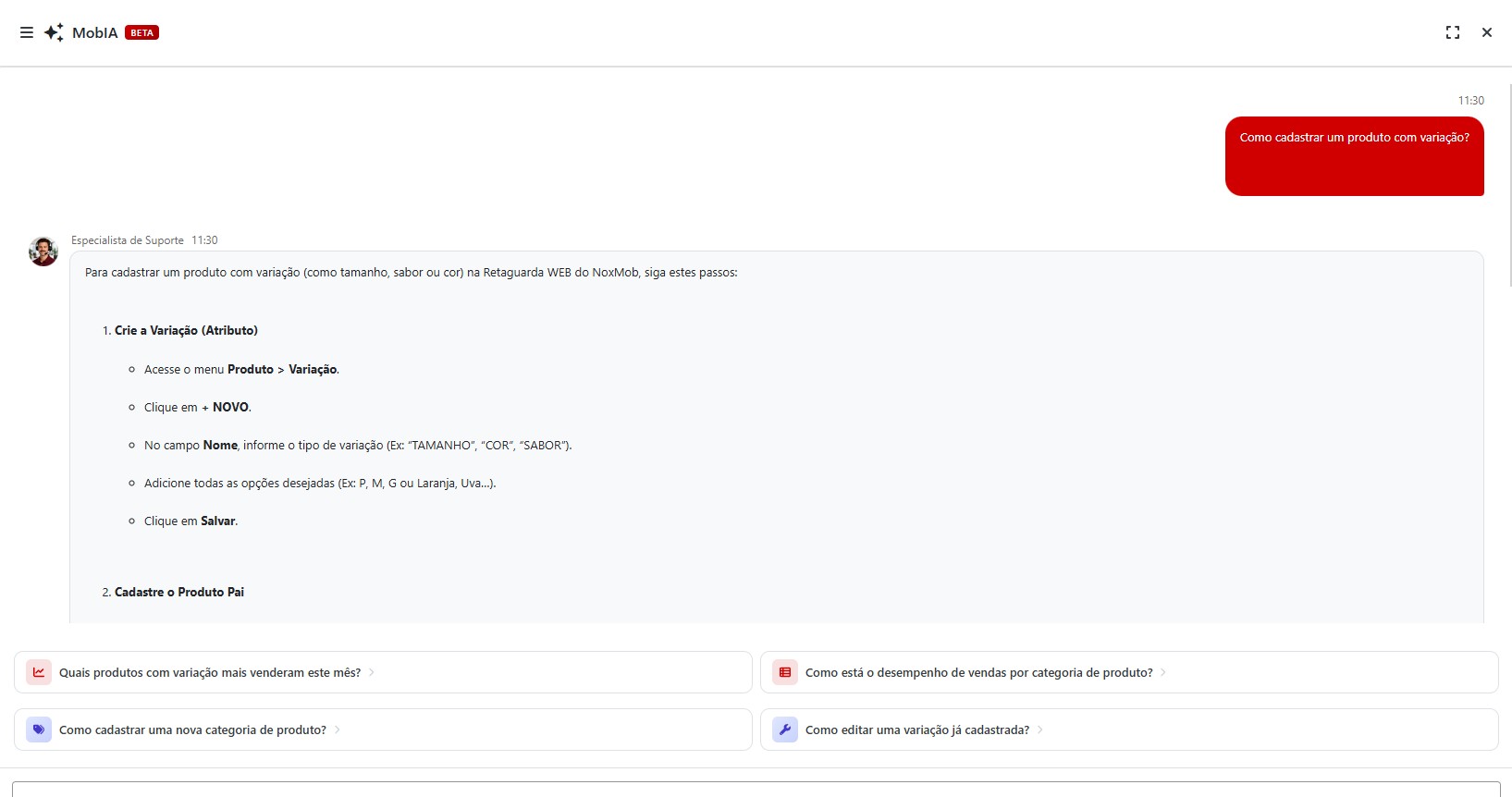Expand chat to fullscreen
The image size is (1512, 797).
click(1452, 32)
